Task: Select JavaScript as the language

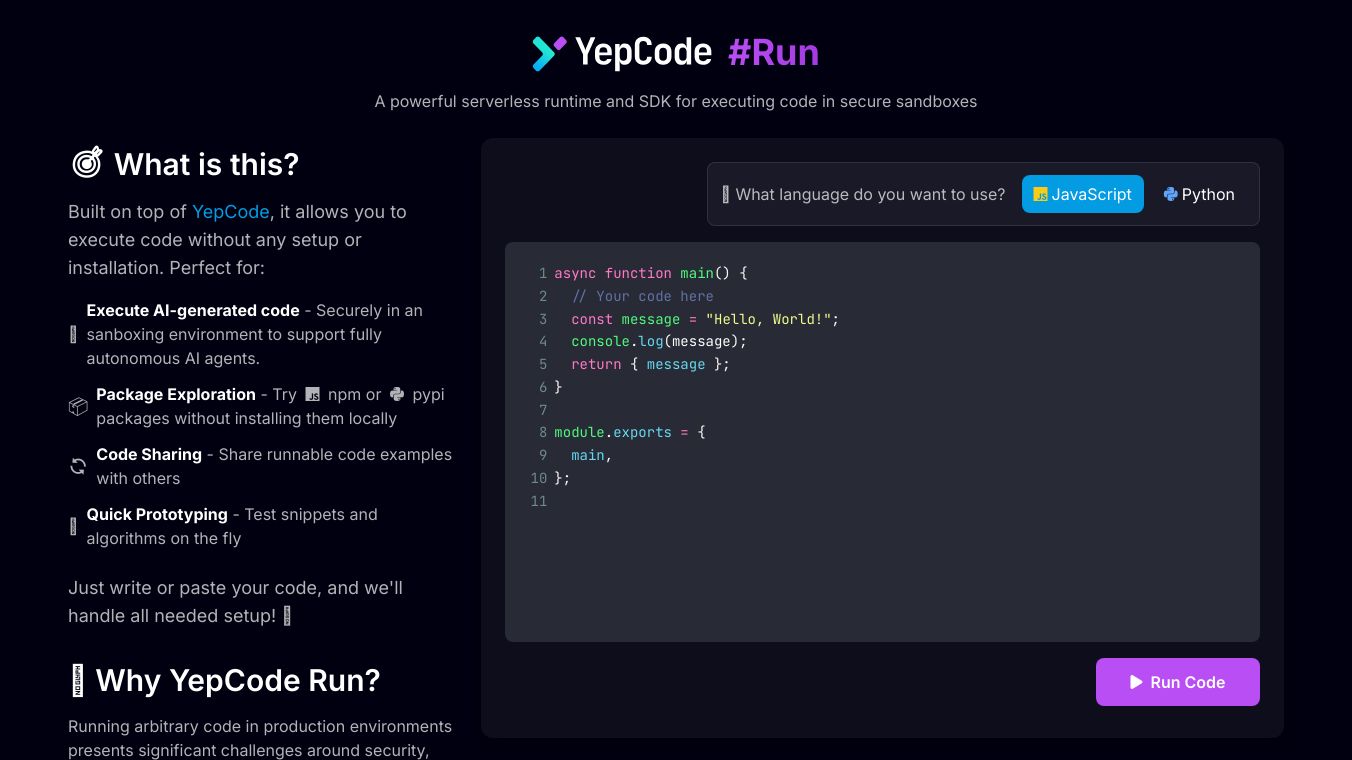Action: [x=1082, y=194]
